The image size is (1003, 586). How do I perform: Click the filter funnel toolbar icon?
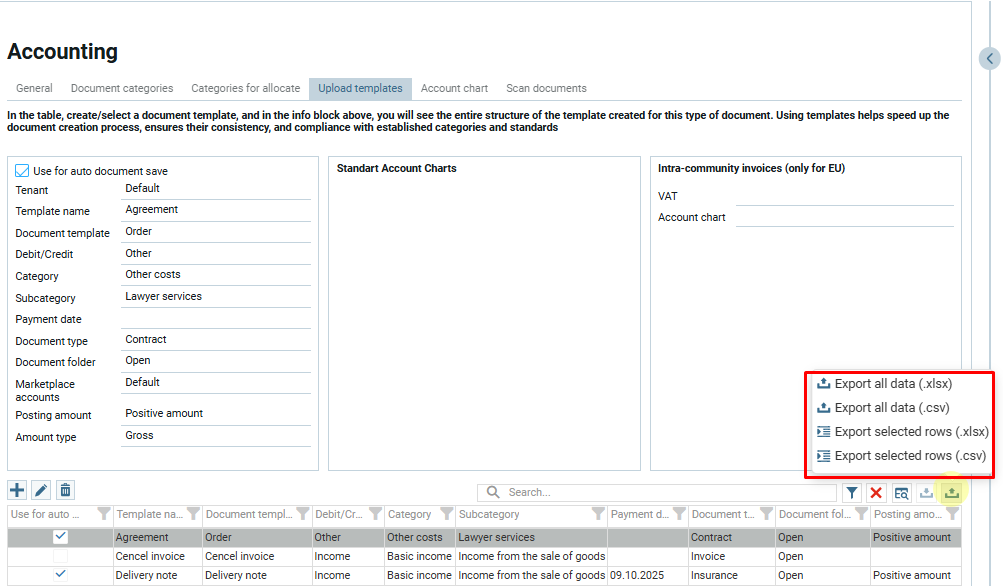[851, 492]
